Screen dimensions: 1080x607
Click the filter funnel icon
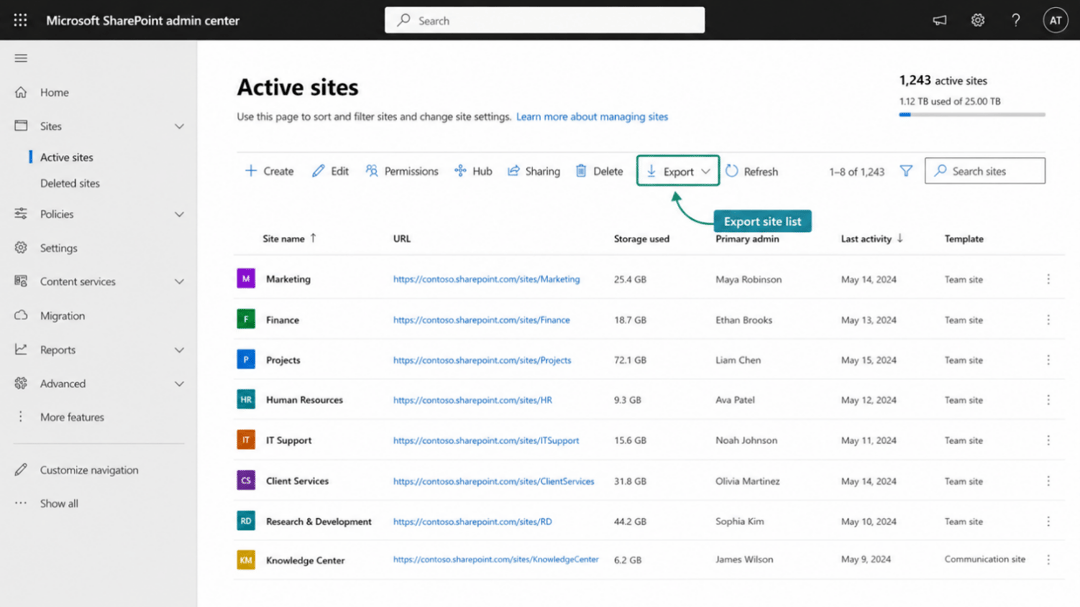coord(906,171)
